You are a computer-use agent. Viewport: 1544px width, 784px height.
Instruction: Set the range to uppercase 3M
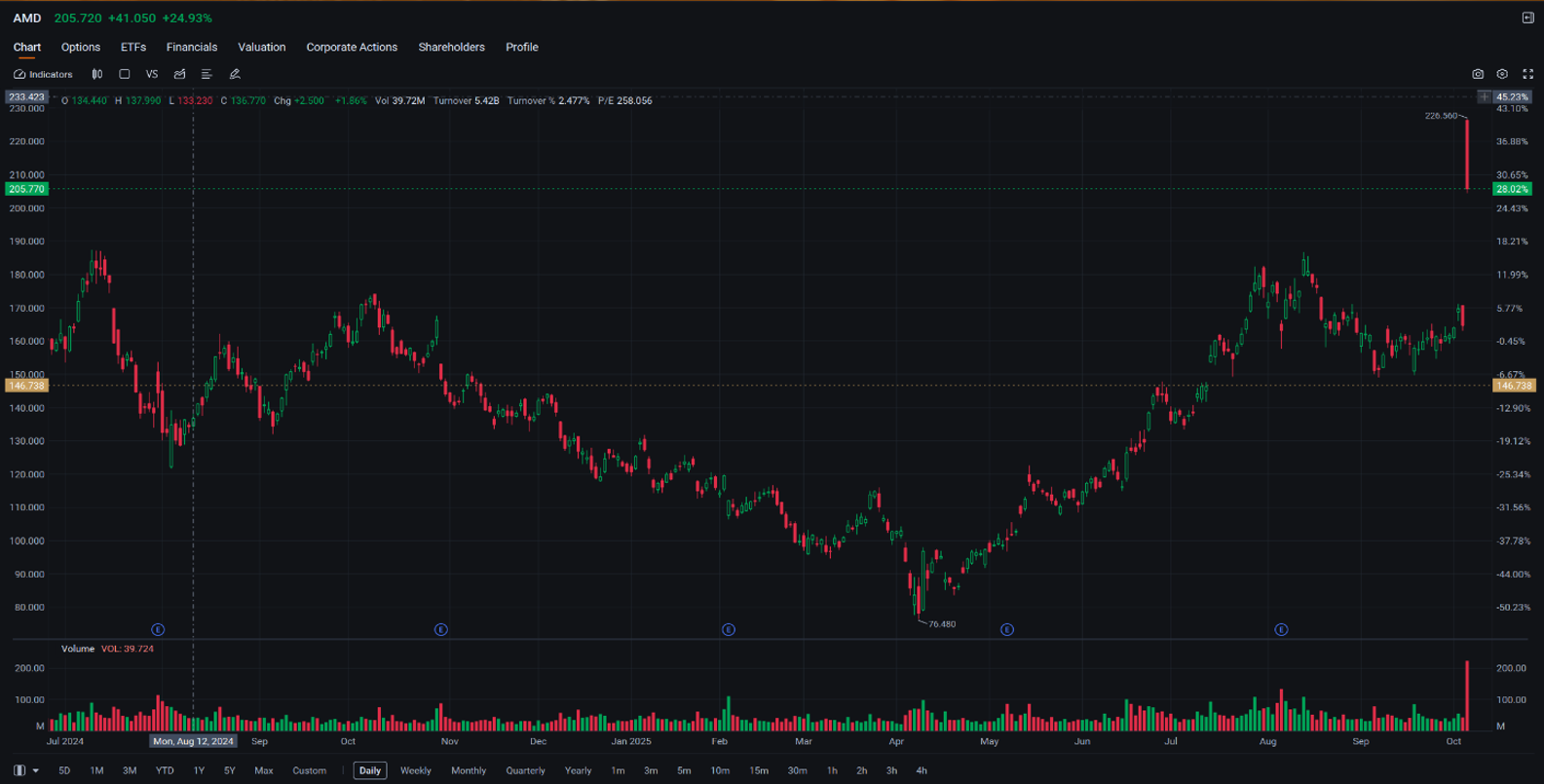tap(130, 770)
